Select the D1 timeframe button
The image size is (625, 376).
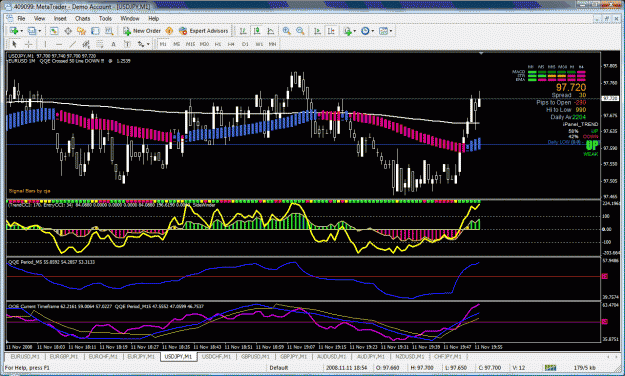(245, 44)
